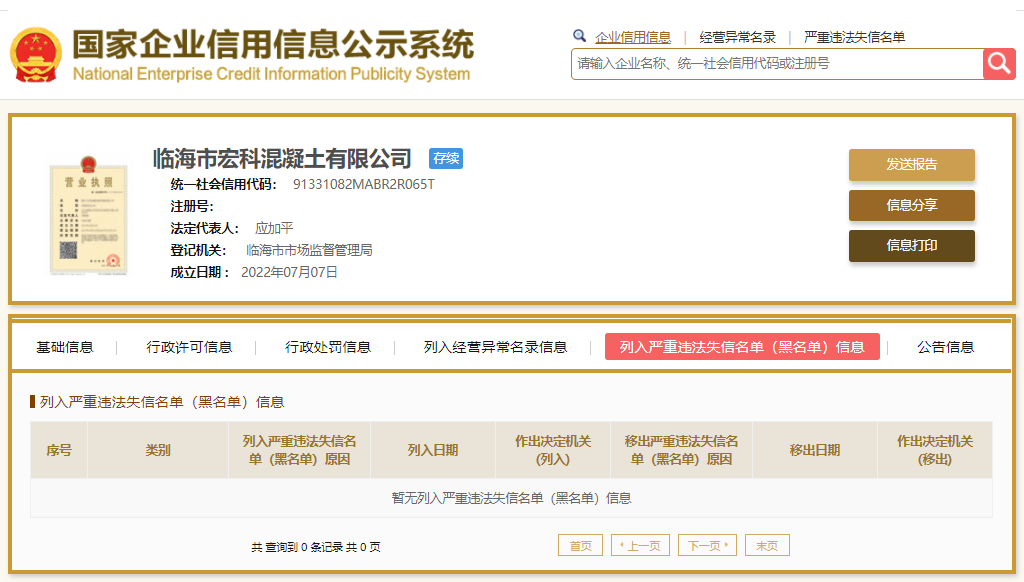Click the small magnifier icon beside 企业信用信息

(579, 36)
